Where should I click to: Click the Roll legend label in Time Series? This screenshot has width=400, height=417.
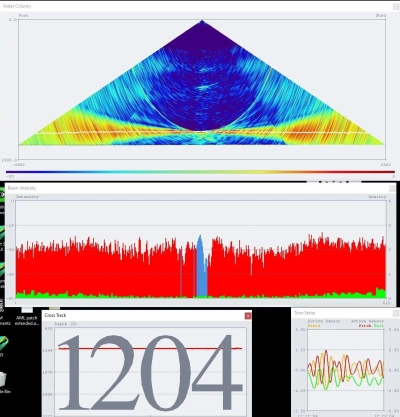379,326
